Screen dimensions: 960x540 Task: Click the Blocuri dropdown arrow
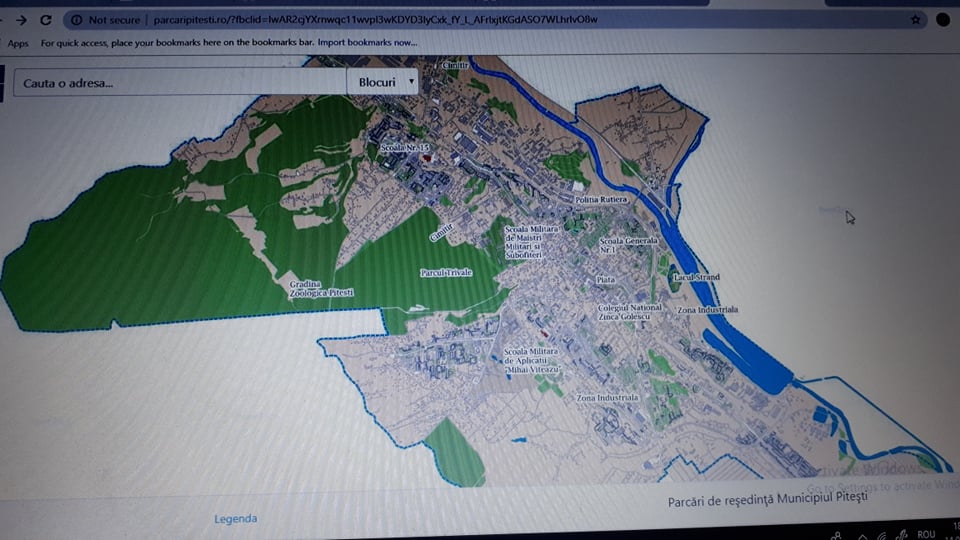click(x=411, y=82)
